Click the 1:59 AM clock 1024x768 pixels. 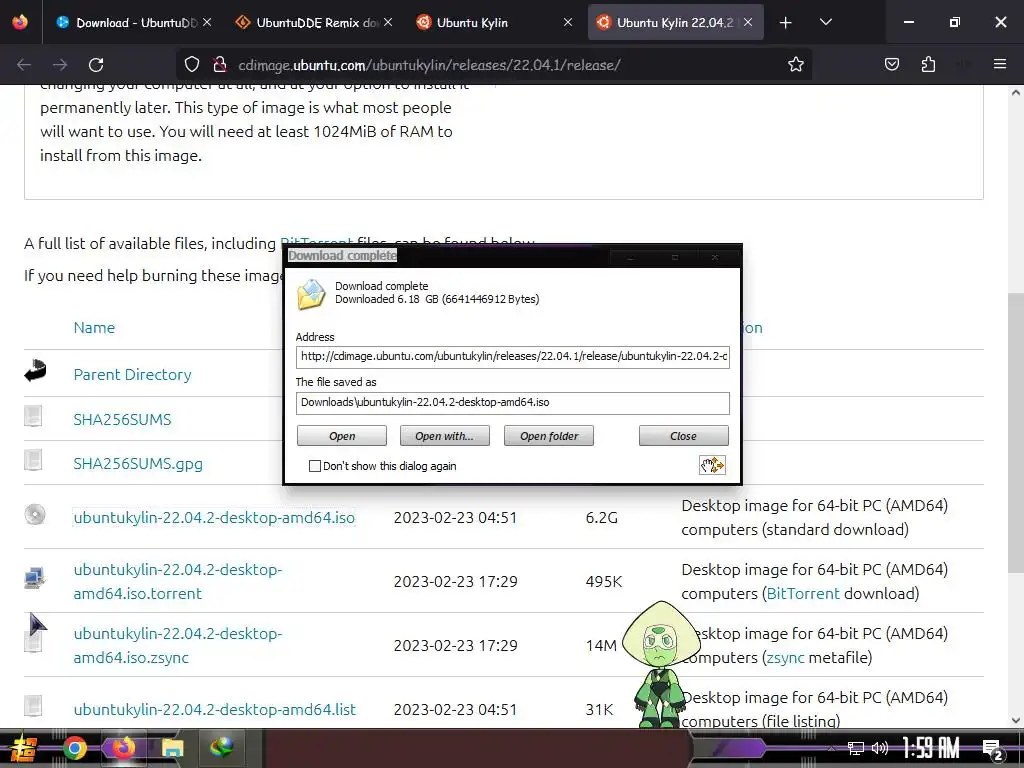[931, 748]
